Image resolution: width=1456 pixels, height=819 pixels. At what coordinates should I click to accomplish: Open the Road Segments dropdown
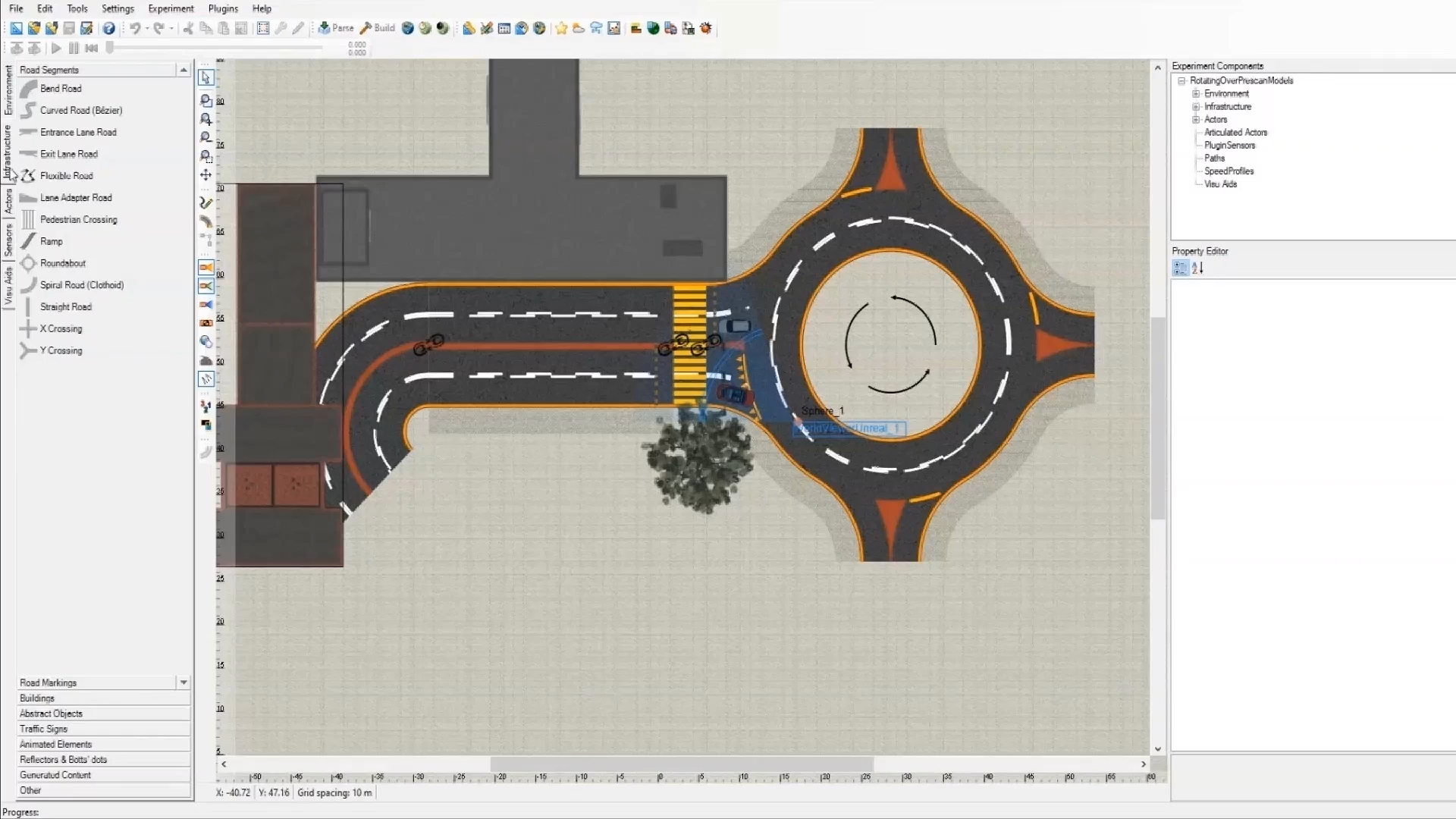(x=184, y=69)
